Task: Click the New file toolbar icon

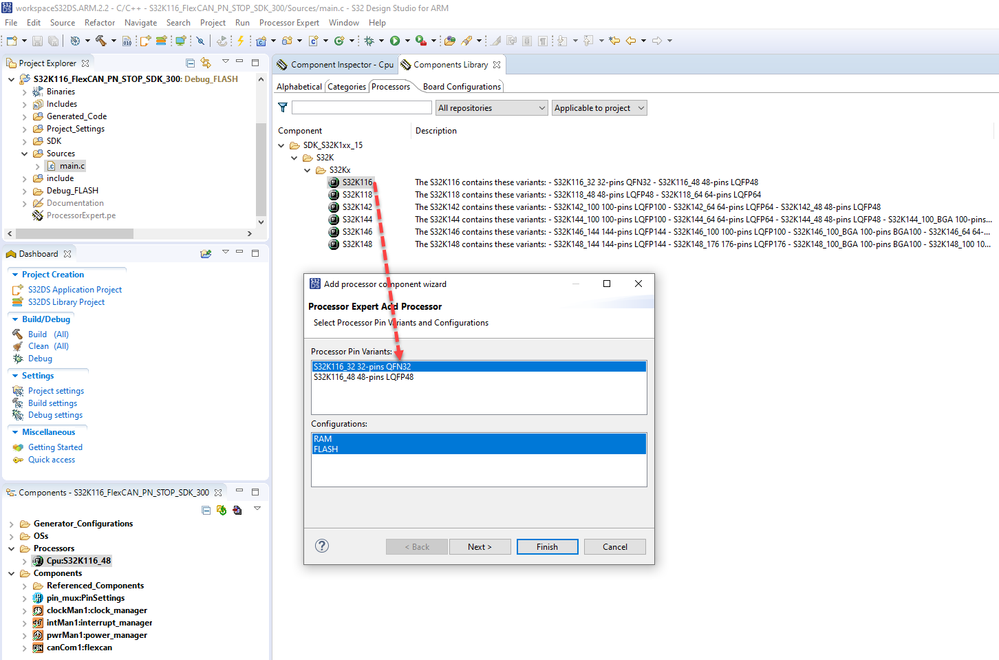Action: (11, 41)
